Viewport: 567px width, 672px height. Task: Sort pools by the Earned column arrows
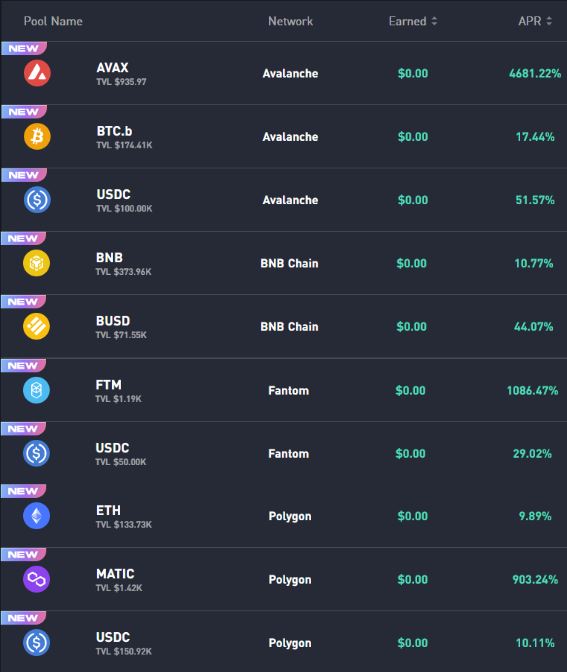(x=434, y=21)
